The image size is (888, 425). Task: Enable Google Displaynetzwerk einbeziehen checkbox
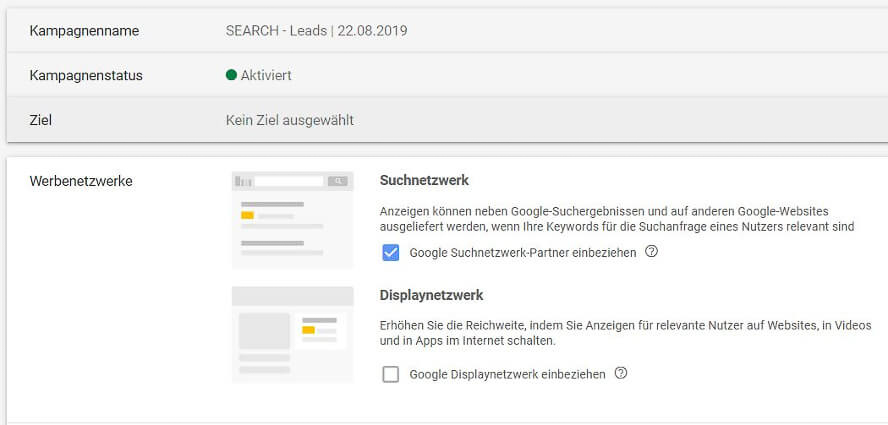tap(391, 374)
